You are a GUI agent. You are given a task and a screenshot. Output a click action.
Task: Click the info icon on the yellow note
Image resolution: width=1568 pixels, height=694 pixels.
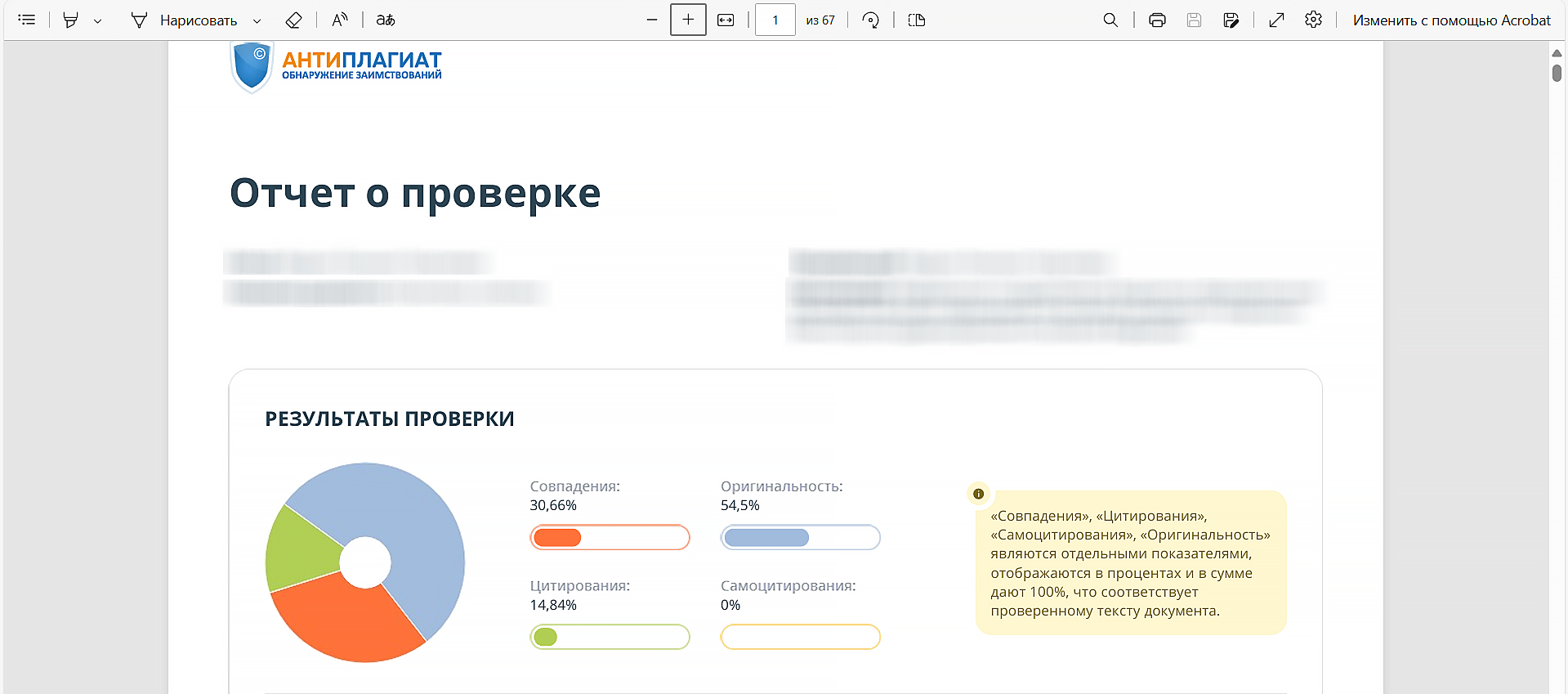click(978, 494)
